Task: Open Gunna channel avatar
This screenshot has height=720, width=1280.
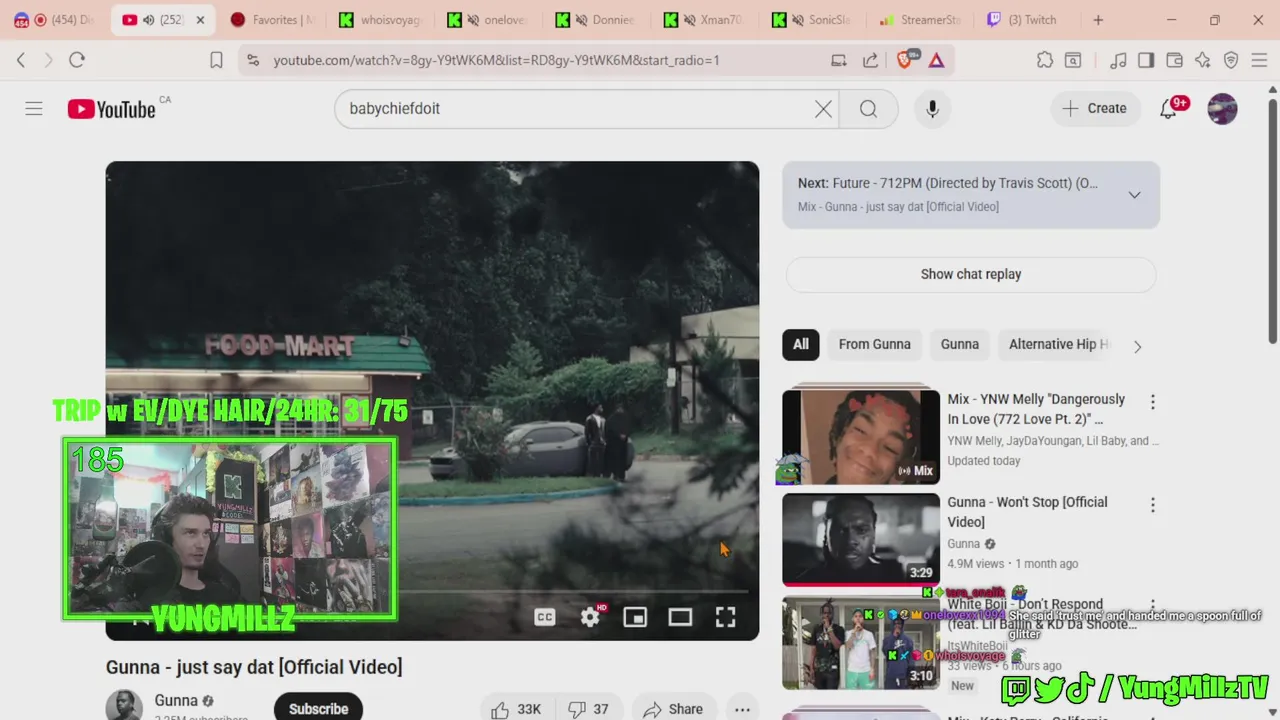Action: click(124, 706)
